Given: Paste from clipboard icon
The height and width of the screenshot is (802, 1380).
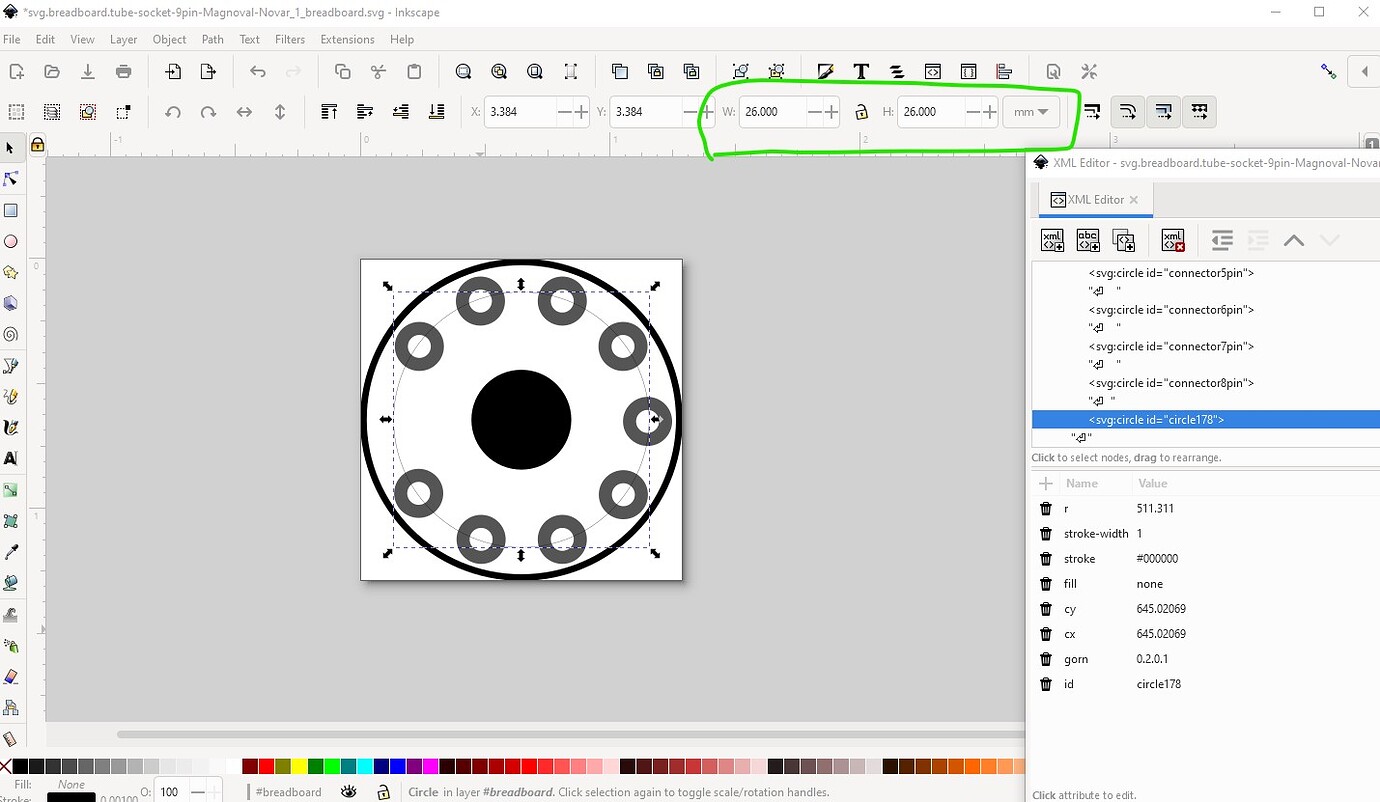Looking at the screenshot, I should tap(414, 71).
